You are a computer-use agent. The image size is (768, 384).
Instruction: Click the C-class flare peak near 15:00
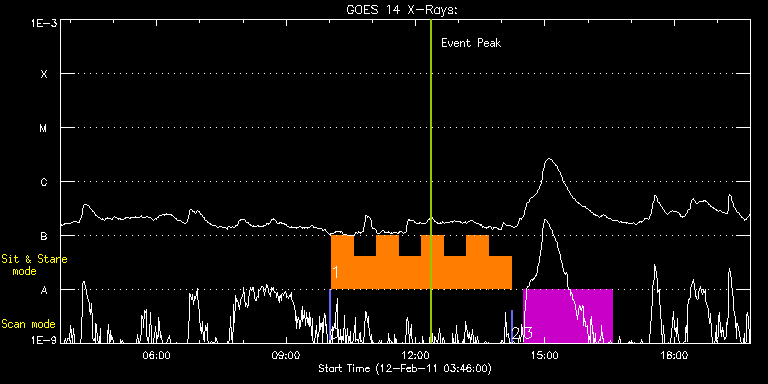[549, 159]
